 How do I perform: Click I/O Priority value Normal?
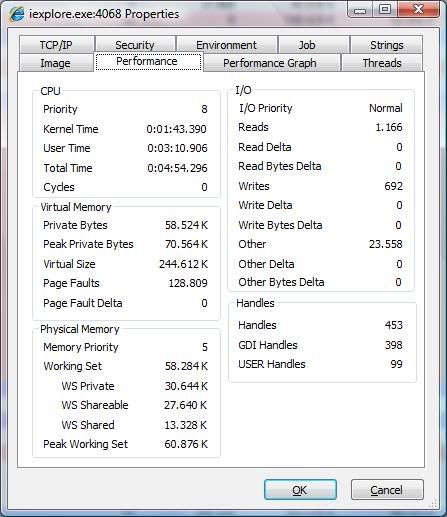point(386,108)
